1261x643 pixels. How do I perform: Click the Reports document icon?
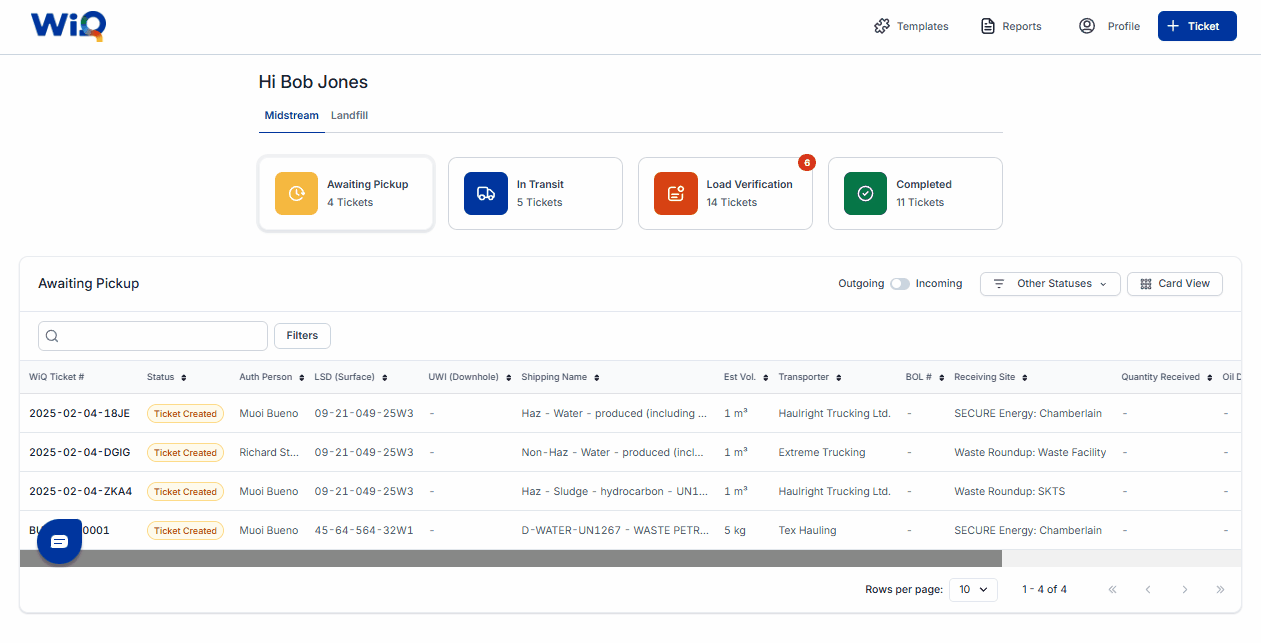point(988,26)
